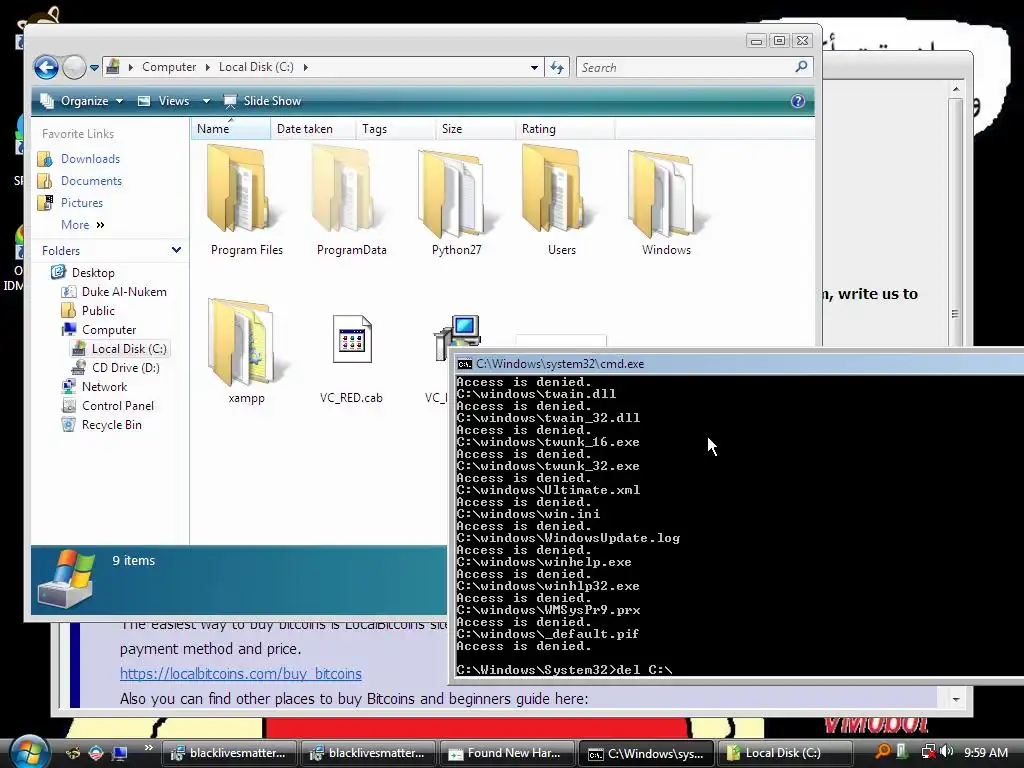Switch to Found New Hardware taskbar item

[x=507, y=753]
